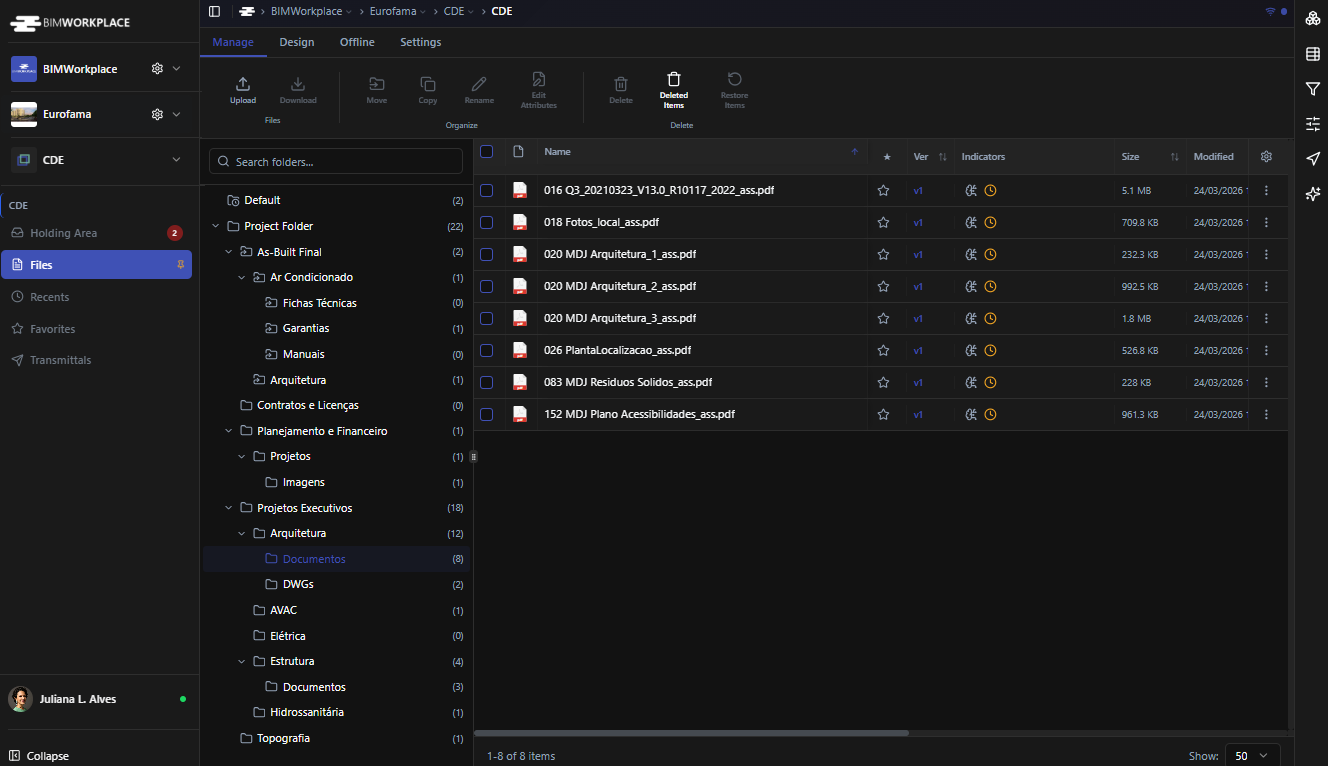The image size is (1328, 766).
Task: Open BIMWorkplace settings gear in sidebar
Action: click(x=157, y=69)
